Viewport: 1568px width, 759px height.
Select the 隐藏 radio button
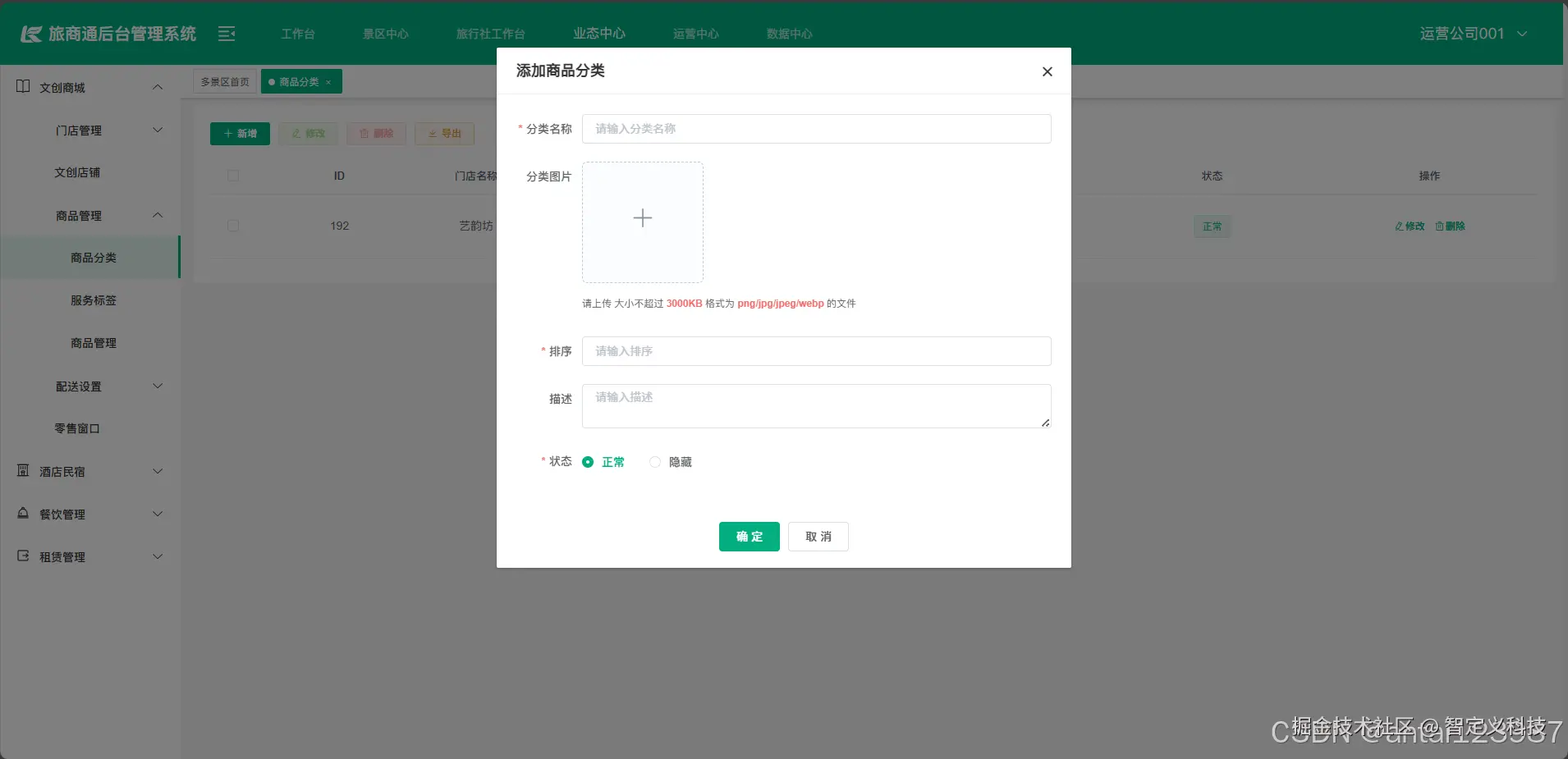pos(654,462)
